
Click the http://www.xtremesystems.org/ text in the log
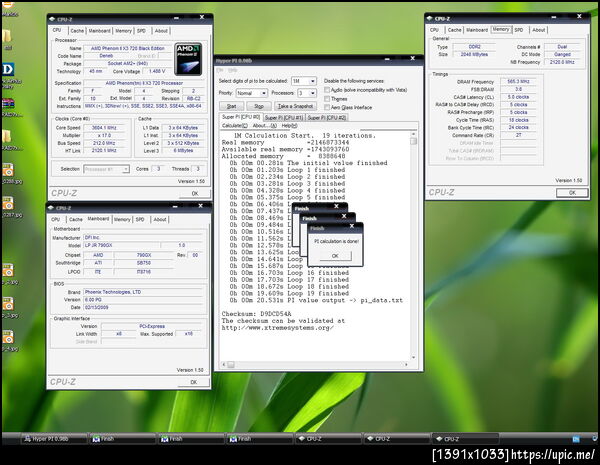pyautogui.click(x=277, y=328)
